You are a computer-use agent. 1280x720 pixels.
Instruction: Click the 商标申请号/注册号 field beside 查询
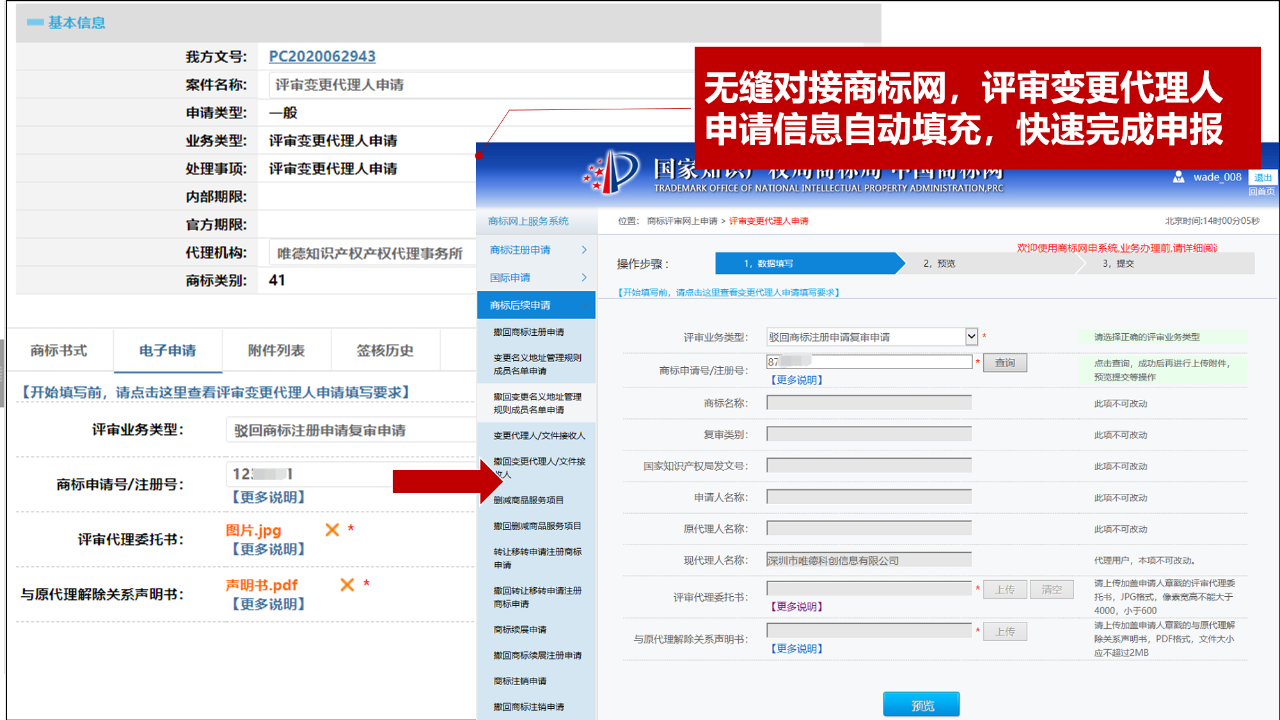tap(870, 362)
